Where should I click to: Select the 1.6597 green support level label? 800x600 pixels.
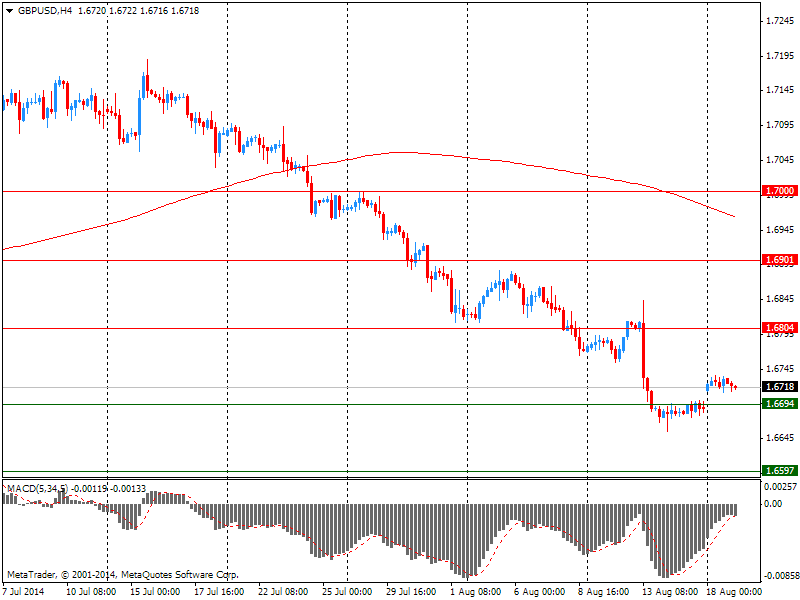(780, 470)
